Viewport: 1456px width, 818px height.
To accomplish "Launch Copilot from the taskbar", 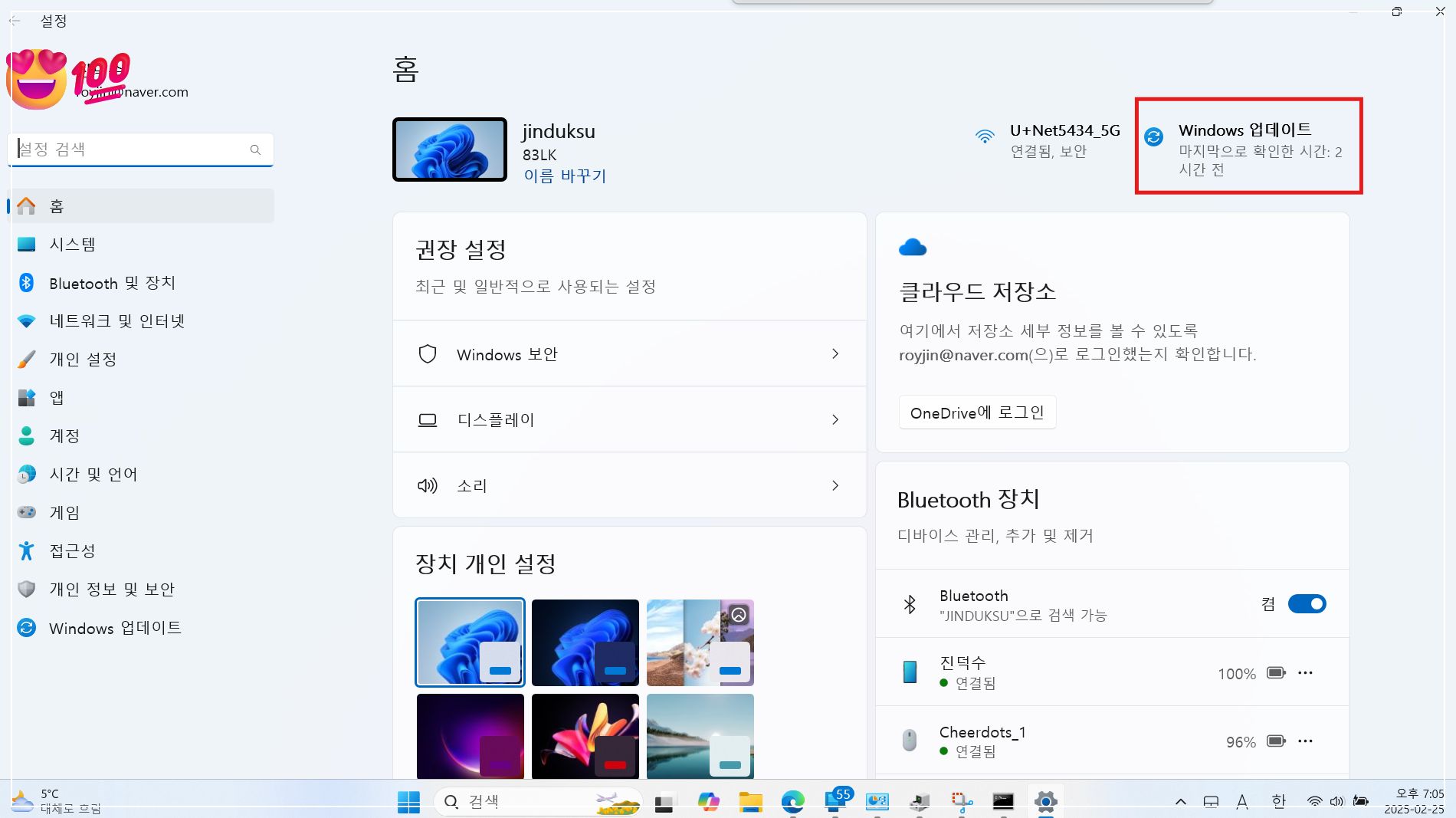I will [x=709, y=802].
